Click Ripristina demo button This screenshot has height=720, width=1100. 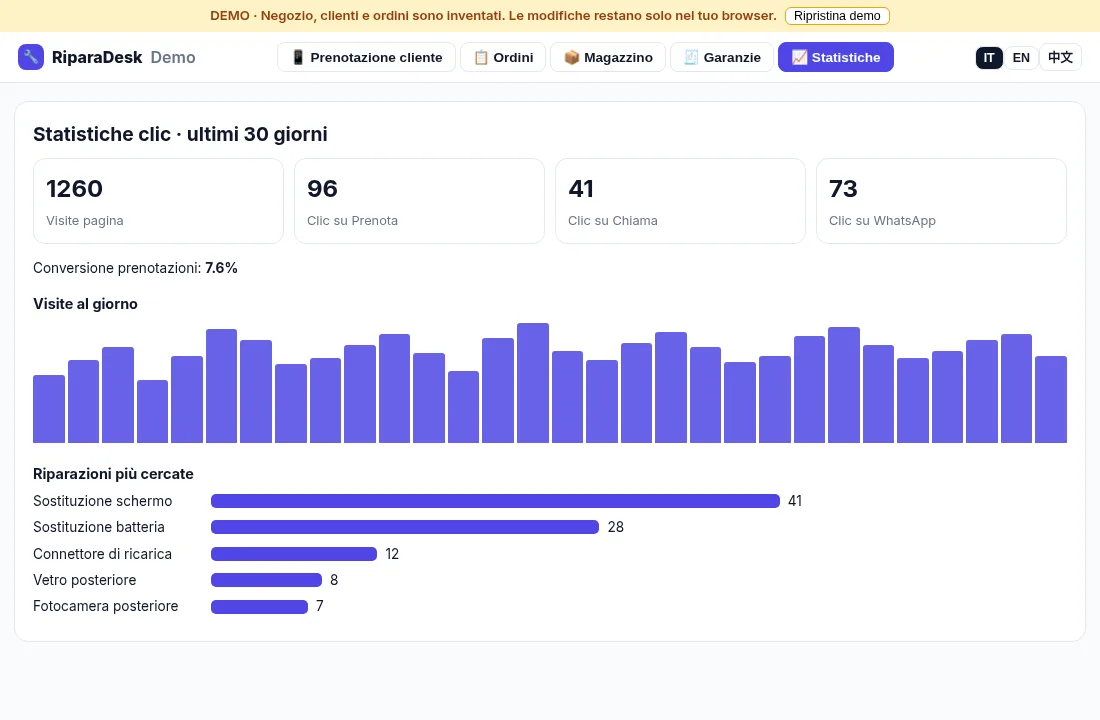837,15
